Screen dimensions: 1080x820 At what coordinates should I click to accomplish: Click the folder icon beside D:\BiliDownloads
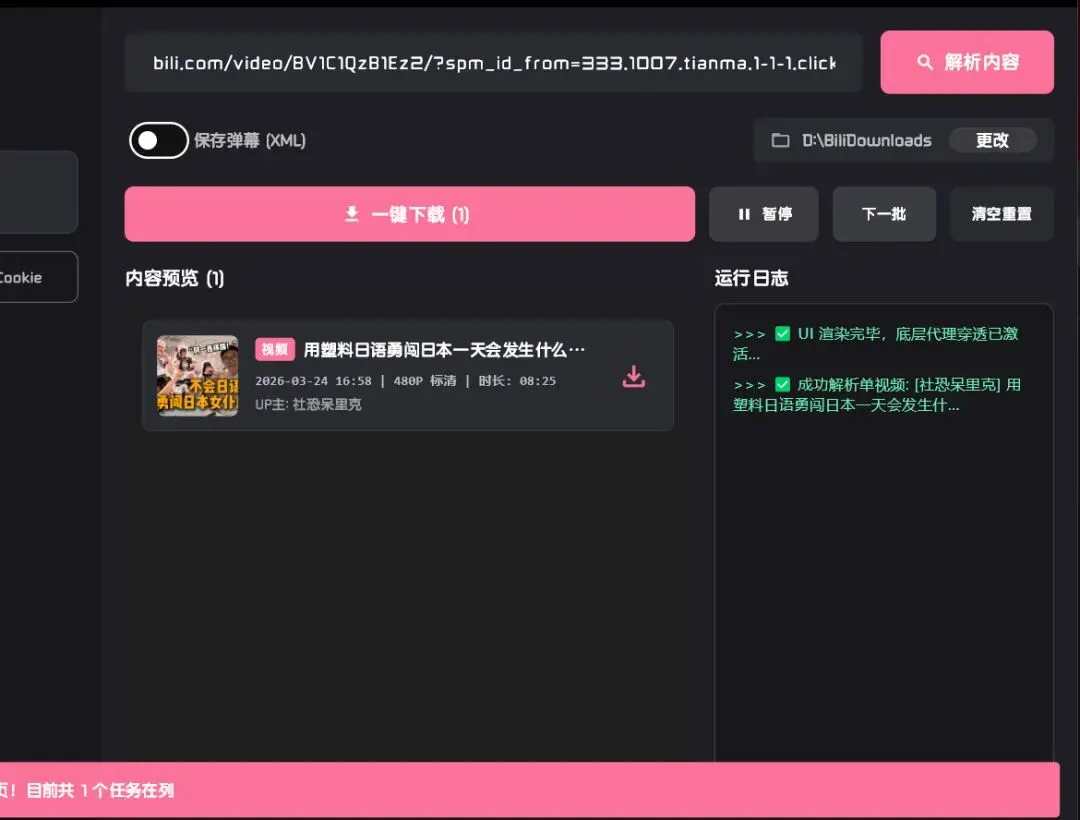point(780,140)
